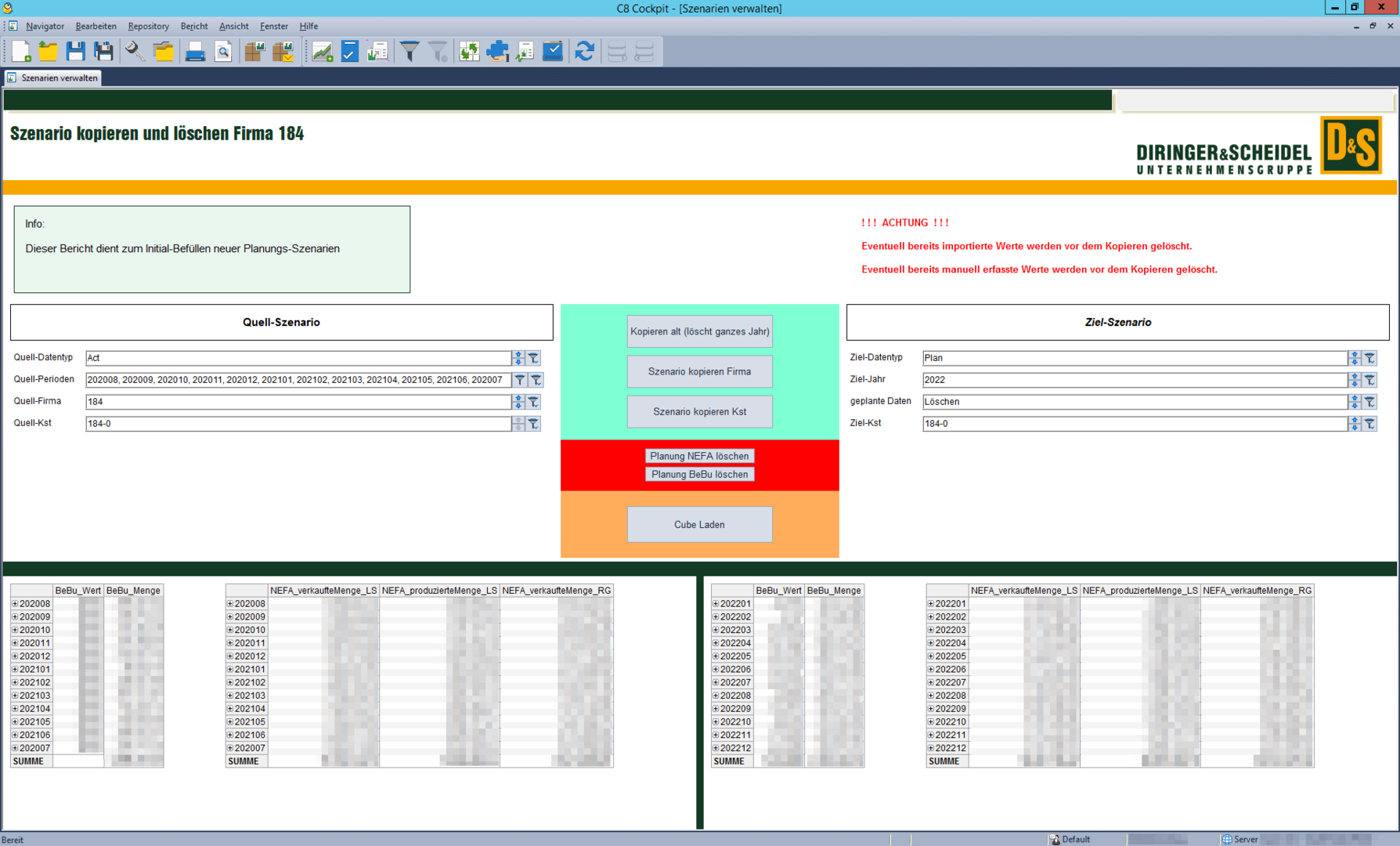1400x846 pixels.
Task: Open the Repository menu
Action: (148, 26)
